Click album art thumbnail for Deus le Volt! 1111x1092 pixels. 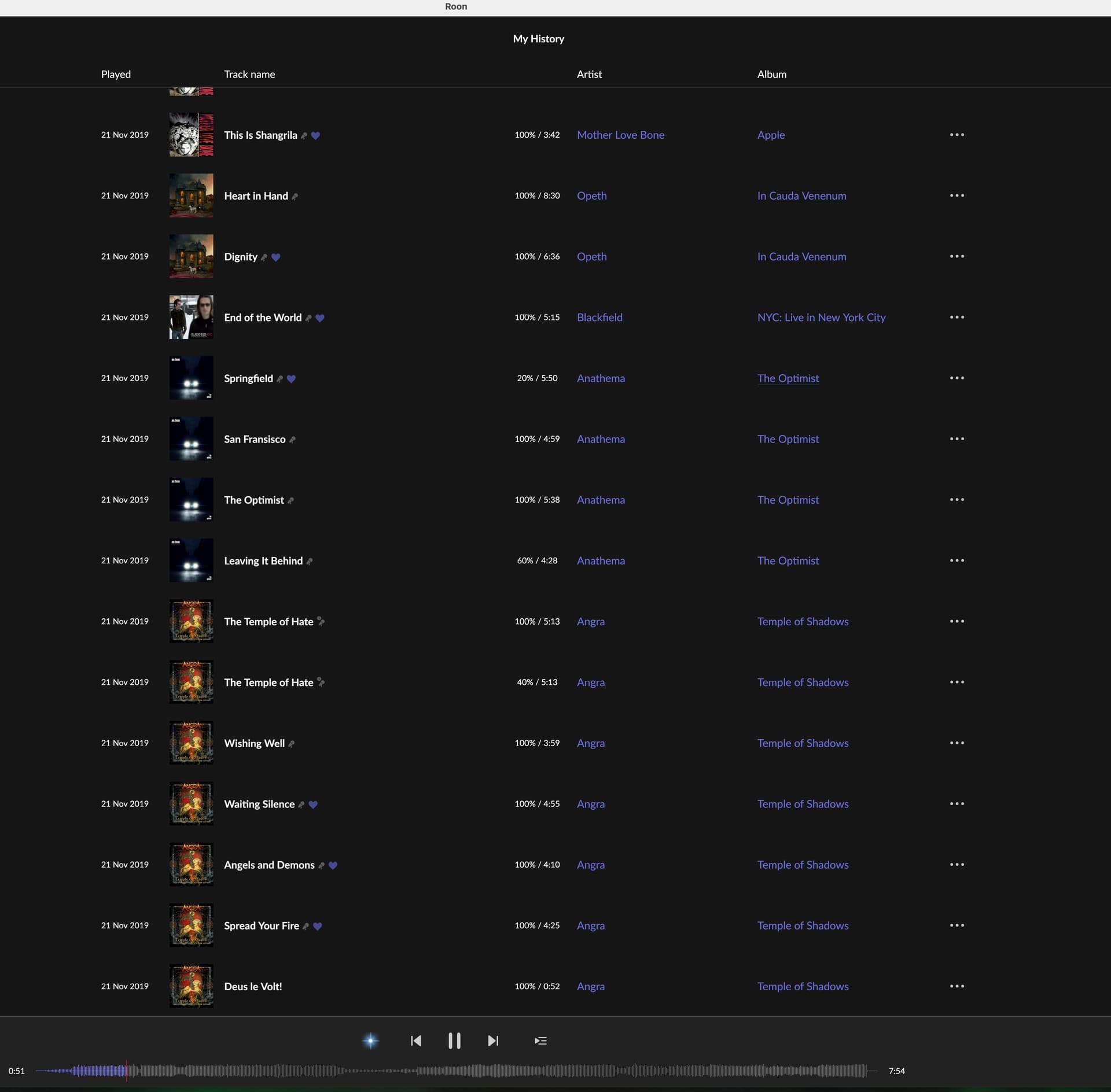[191, 986]
